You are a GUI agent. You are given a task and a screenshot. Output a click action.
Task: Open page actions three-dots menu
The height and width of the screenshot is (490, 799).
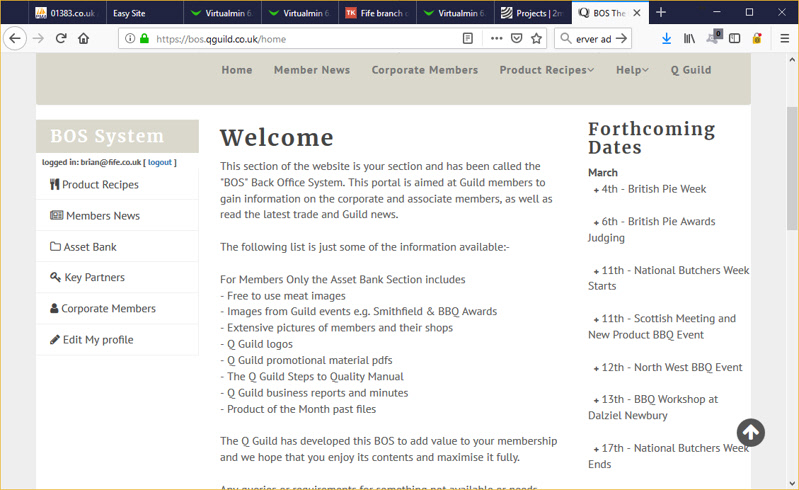(x=496, y=39)
